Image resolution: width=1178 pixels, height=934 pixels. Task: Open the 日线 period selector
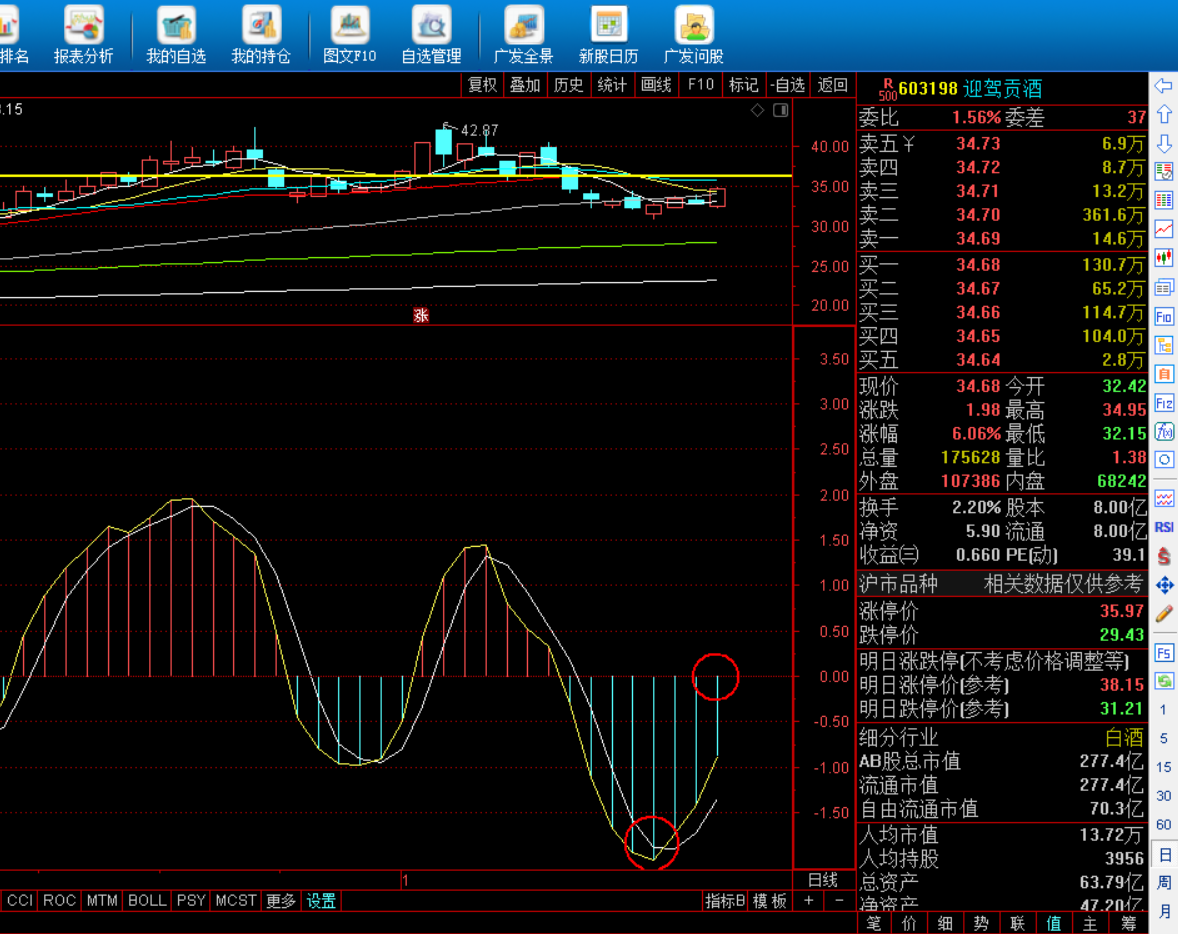[822, 880]
